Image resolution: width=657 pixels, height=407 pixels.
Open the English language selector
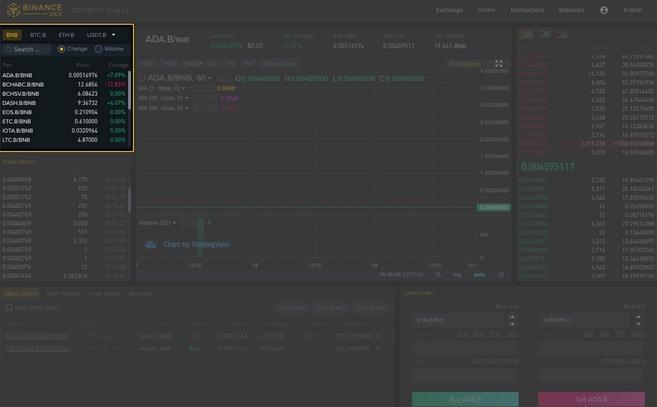(x=633, y=10)
